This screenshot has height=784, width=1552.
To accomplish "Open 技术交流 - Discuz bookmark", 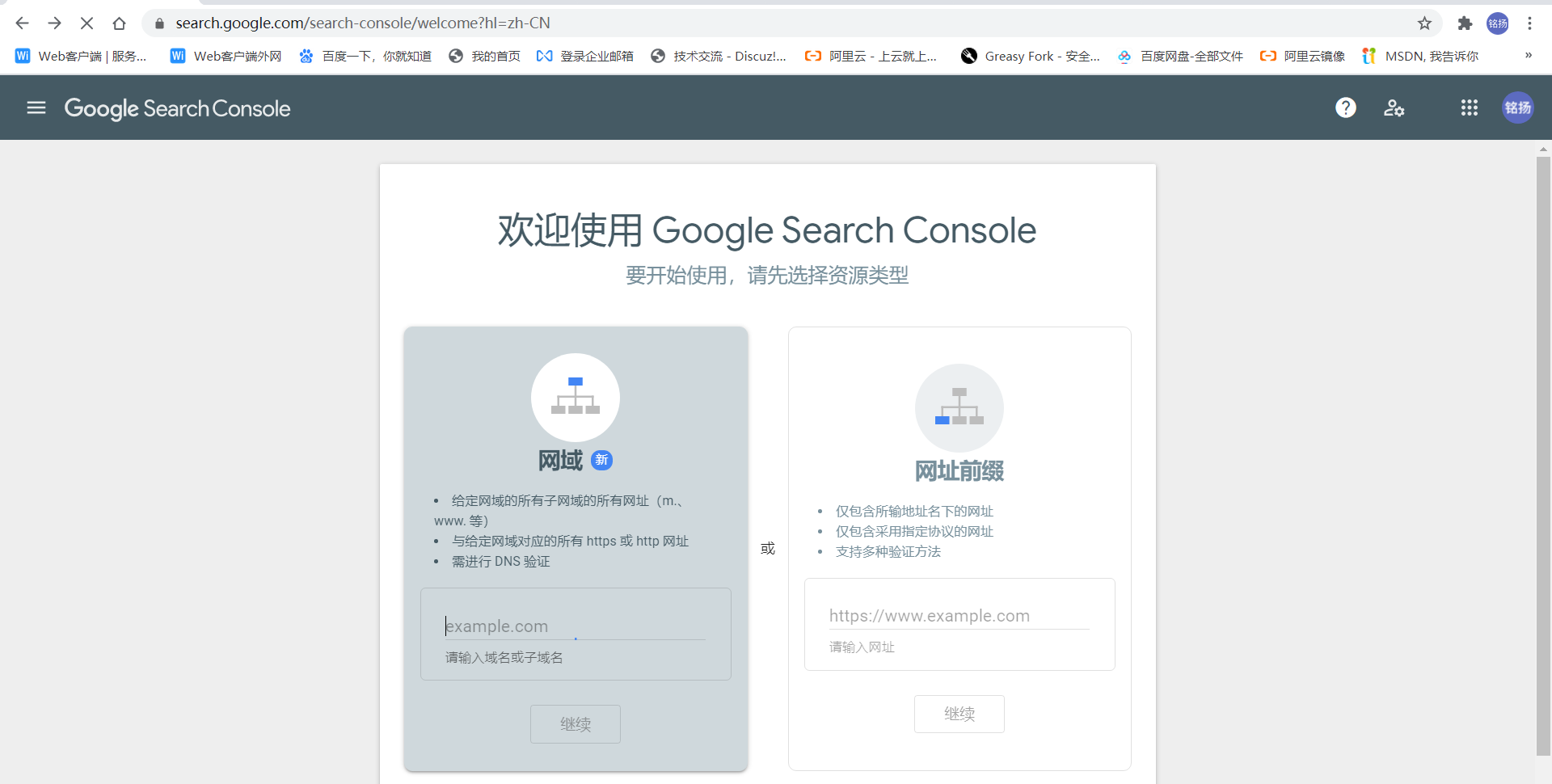I will (x=719, y=56).
